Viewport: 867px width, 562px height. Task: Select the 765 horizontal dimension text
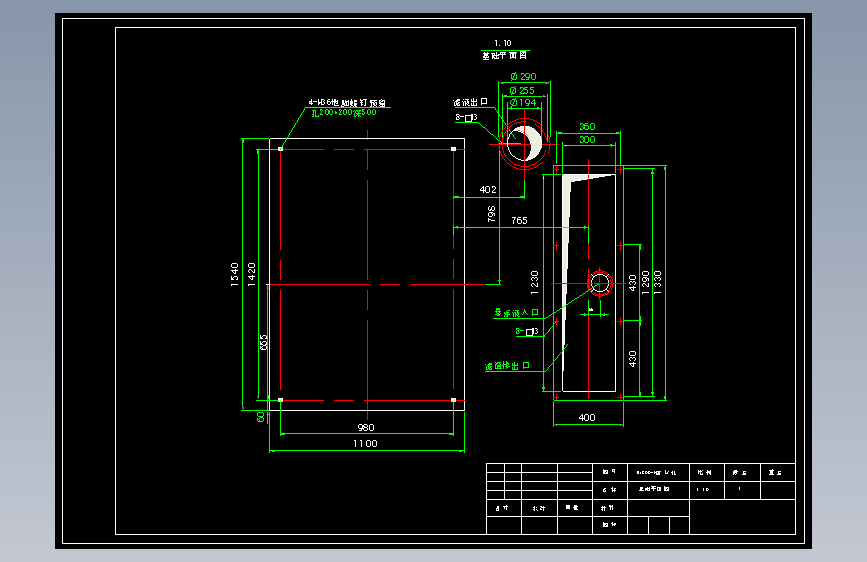[519, 220]
